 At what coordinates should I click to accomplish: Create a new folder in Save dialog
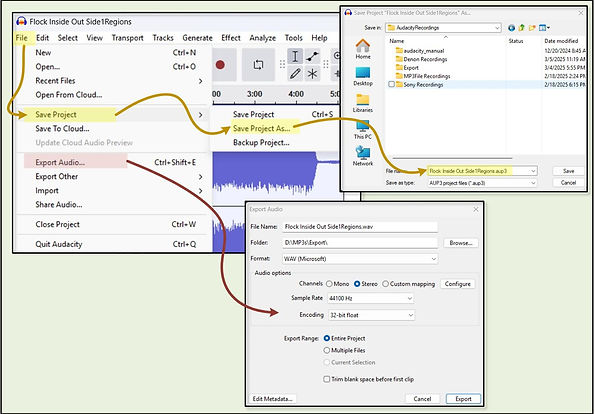(532, 28)
